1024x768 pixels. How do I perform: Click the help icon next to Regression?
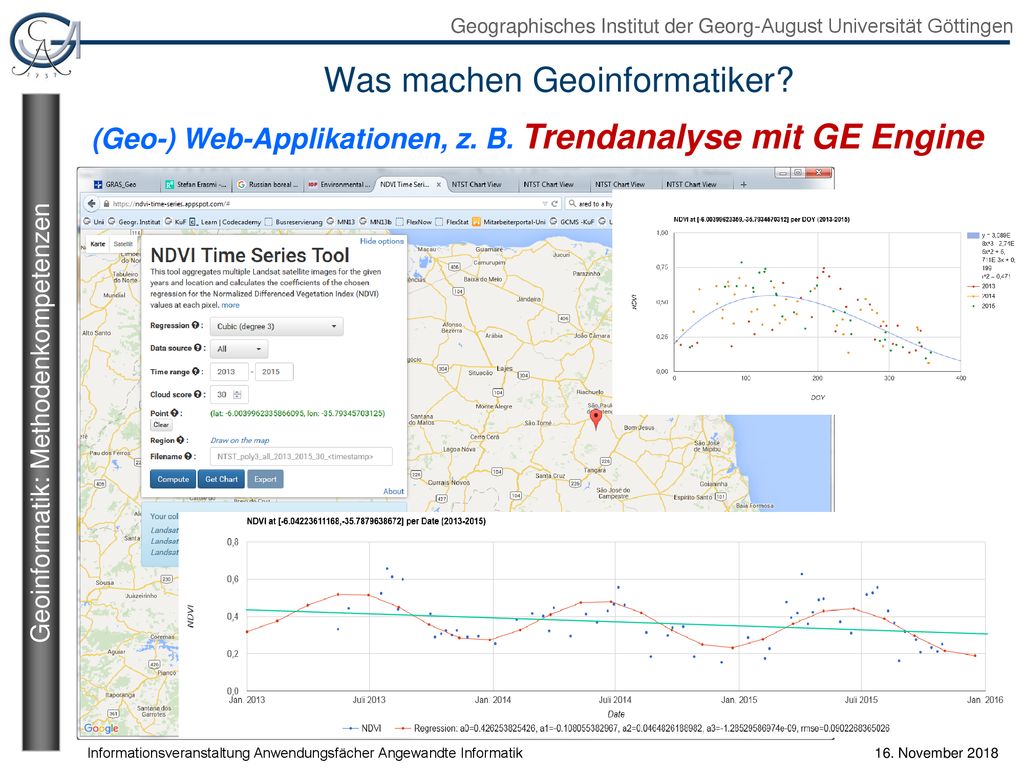(195, 325)
